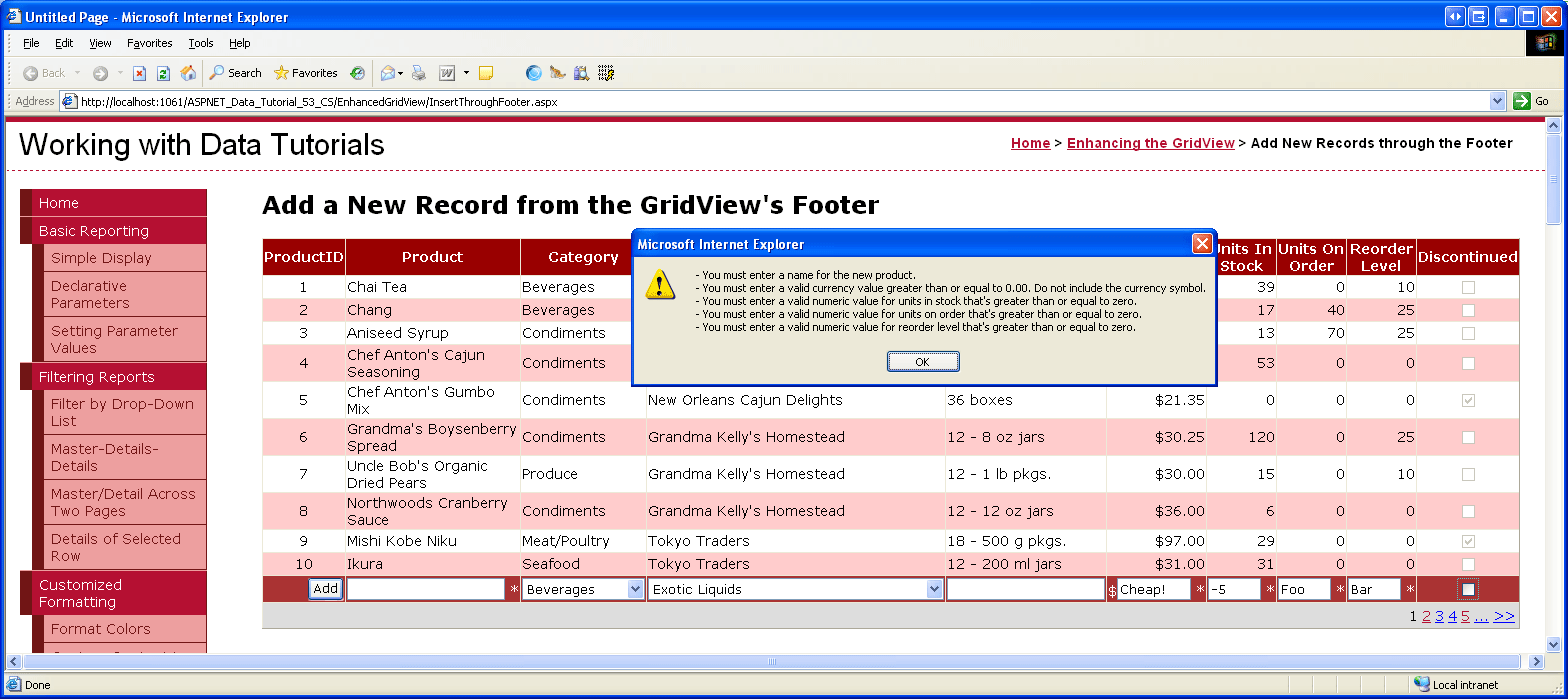The height and width of the screenshot is (699, 1568).
Task: Click the Refresh page icon
Action: click(x=163, y=73)
